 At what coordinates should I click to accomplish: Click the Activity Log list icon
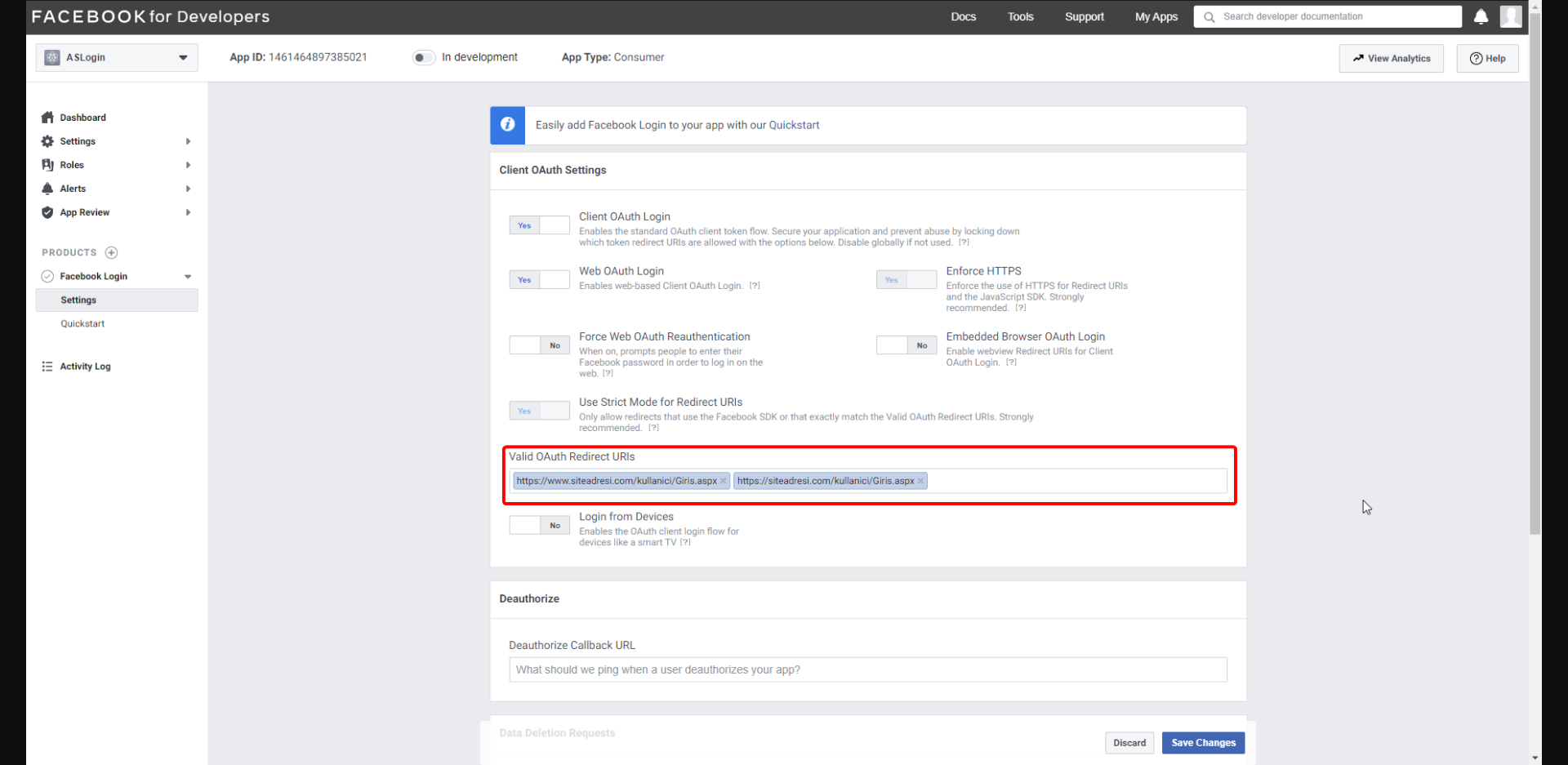point(47,367)
